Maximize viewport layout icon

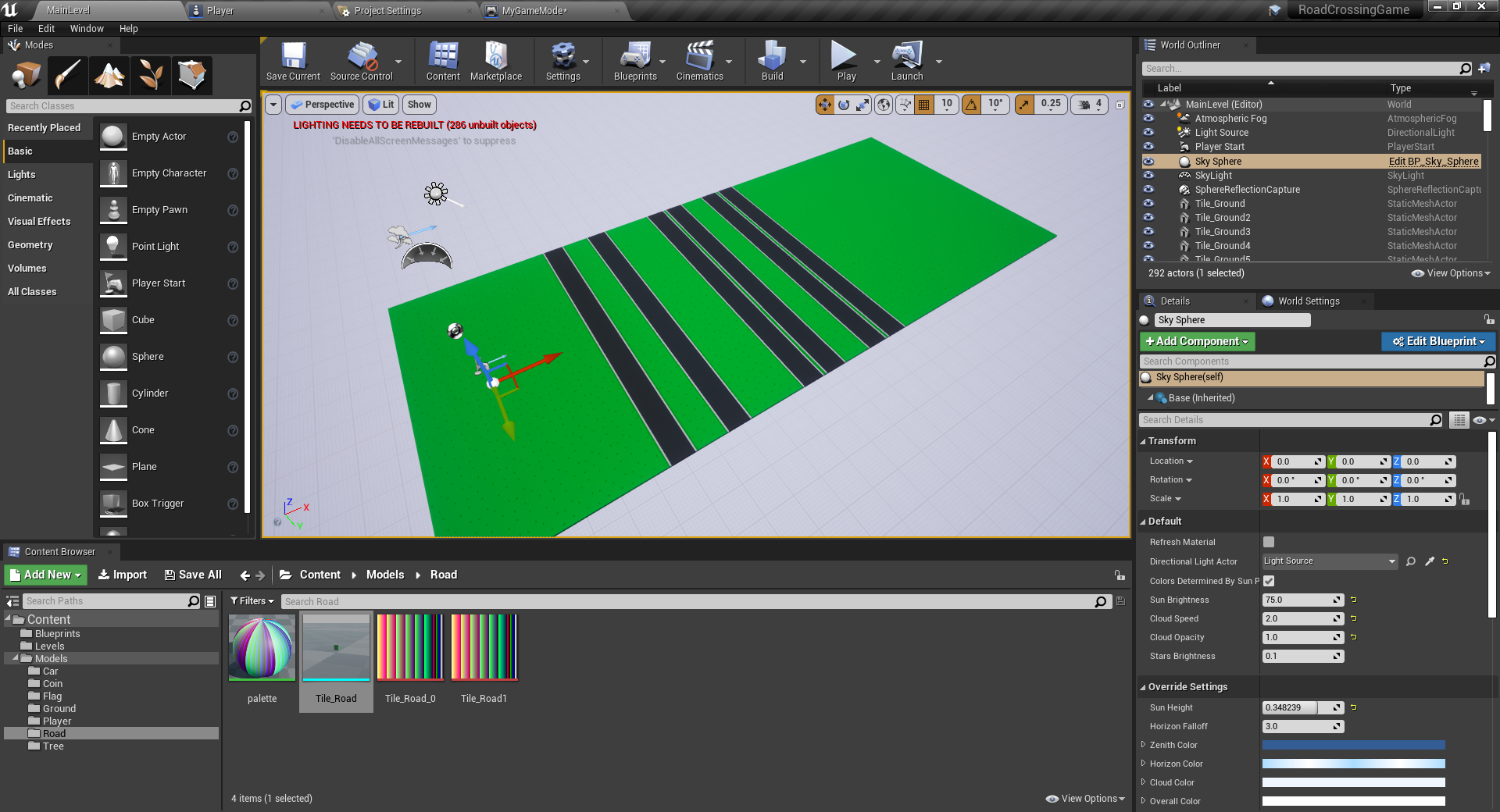coord(1120,105)
